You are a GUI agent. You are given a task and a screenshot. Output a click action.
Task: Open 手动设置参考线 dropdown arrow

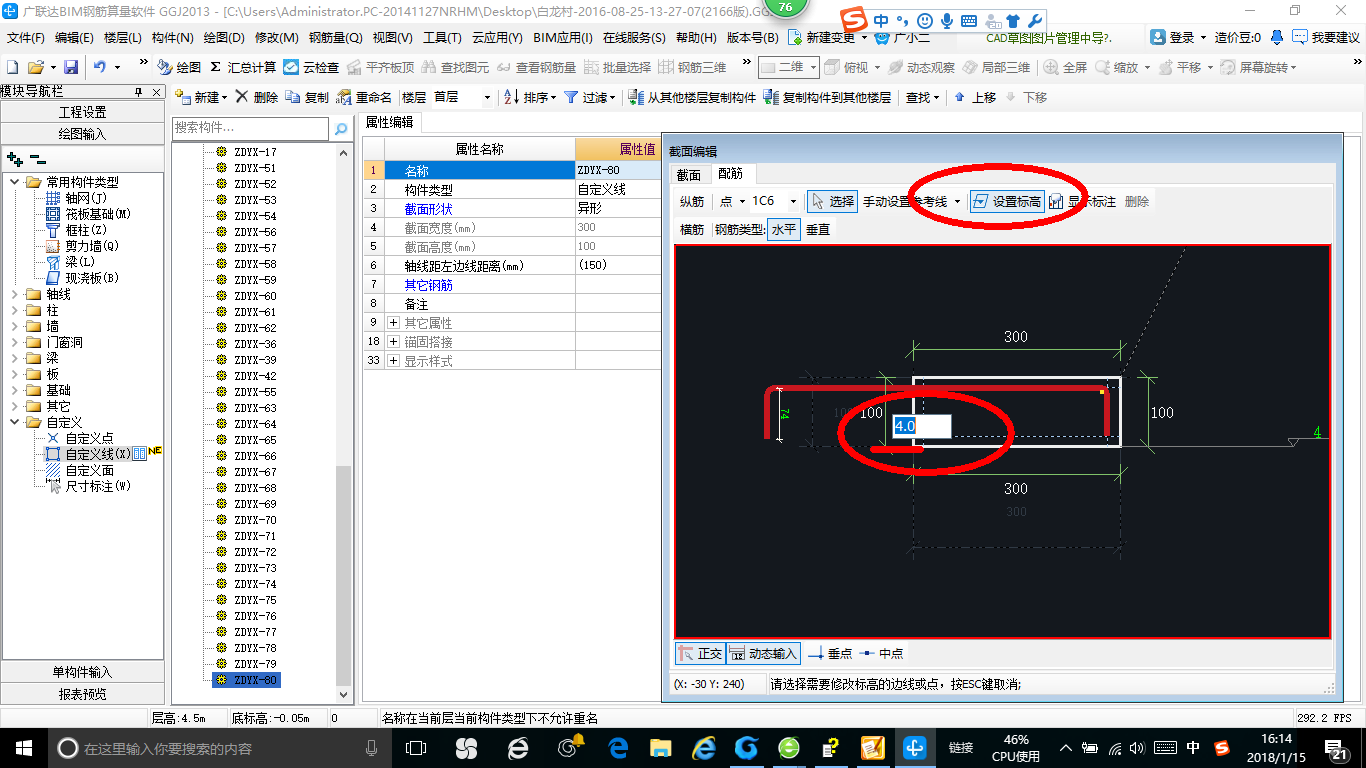pos(957,201)
